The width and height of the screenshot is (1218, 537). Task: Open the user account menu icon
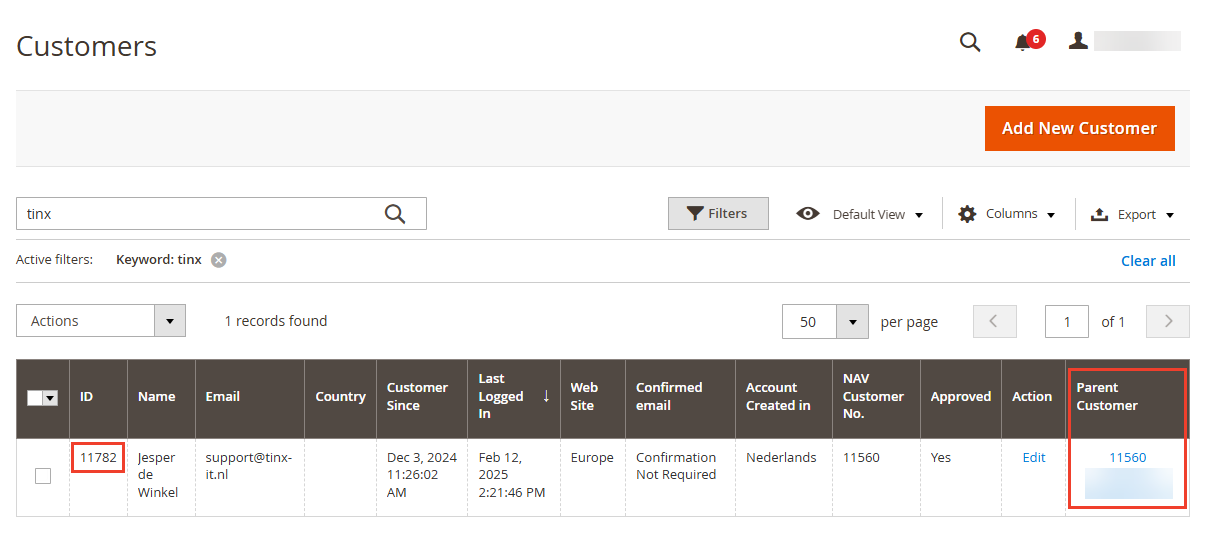click(x=1078, y=41)
